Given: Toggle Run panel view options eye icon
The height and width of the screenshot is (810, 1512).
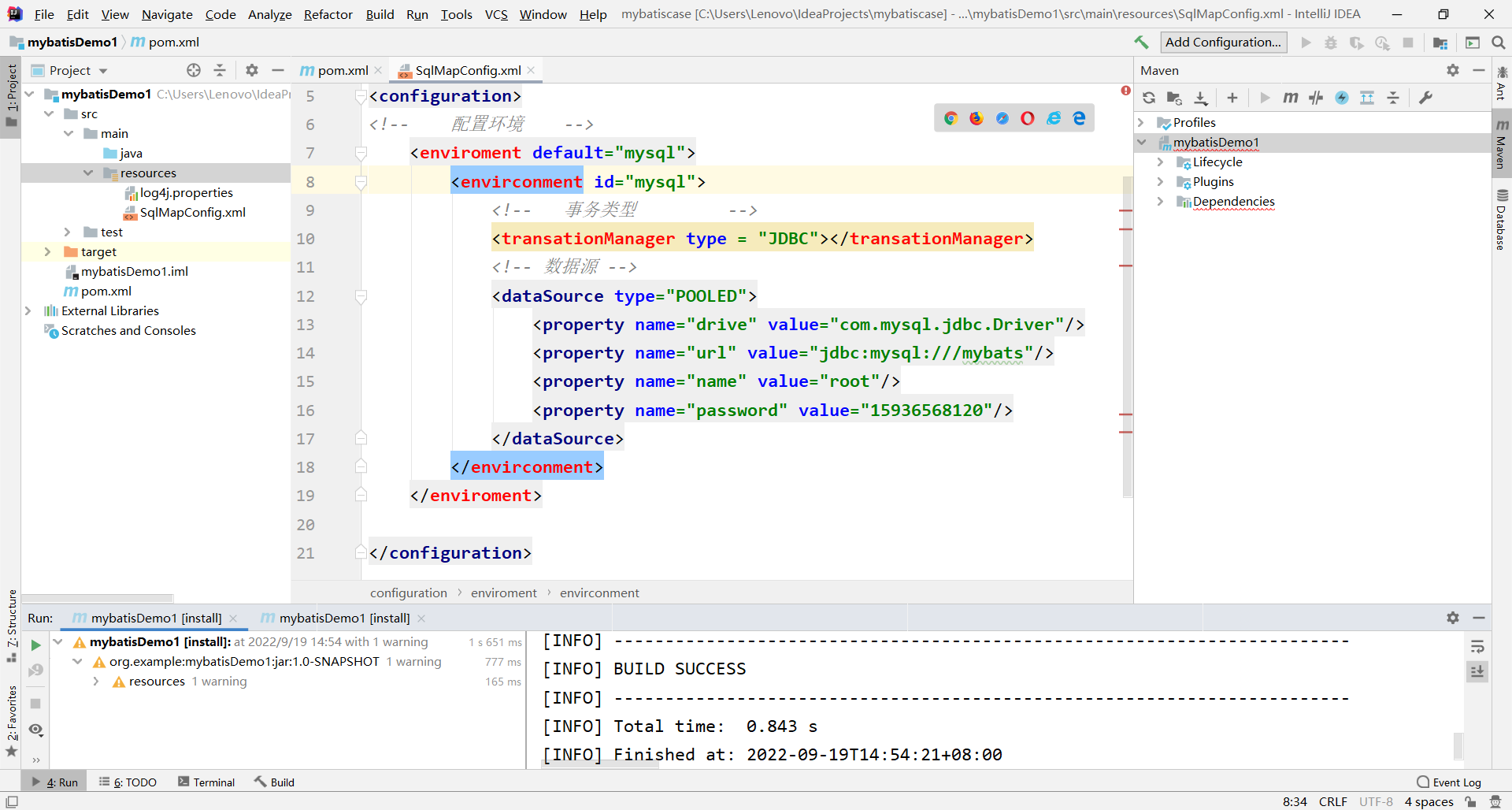Looking at the screenshot, I should tap(35, 730).
